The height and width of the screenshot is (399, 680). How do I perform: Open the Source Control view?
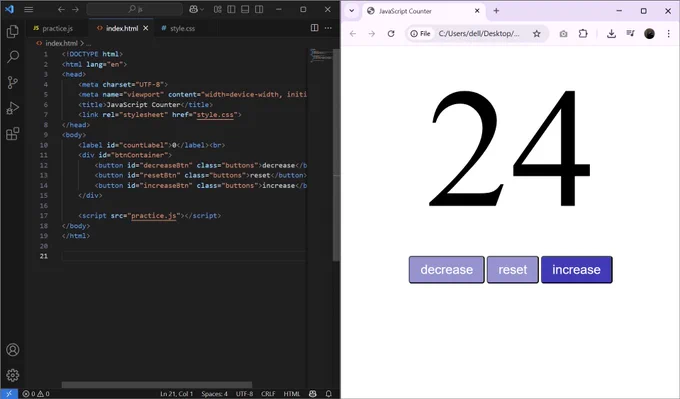13,82
